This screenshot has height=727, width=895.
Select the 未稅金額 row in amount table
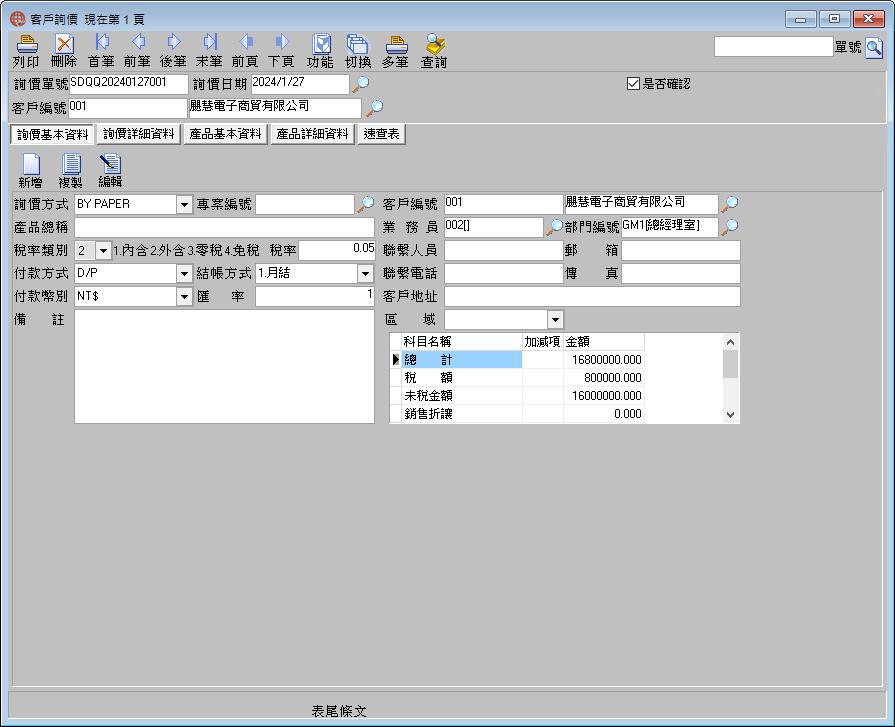(x=517, y=395)
